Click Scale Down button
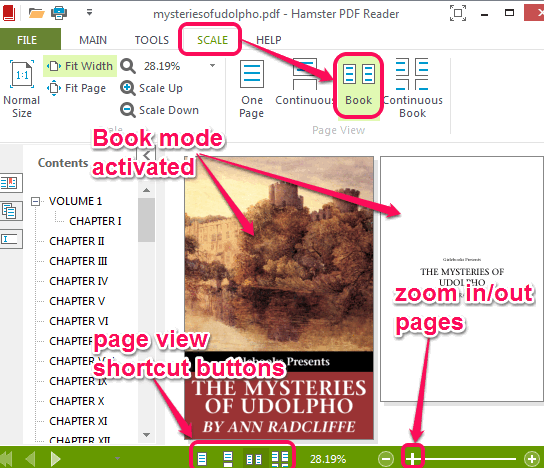The image size is (544, 468). point(160,110)
